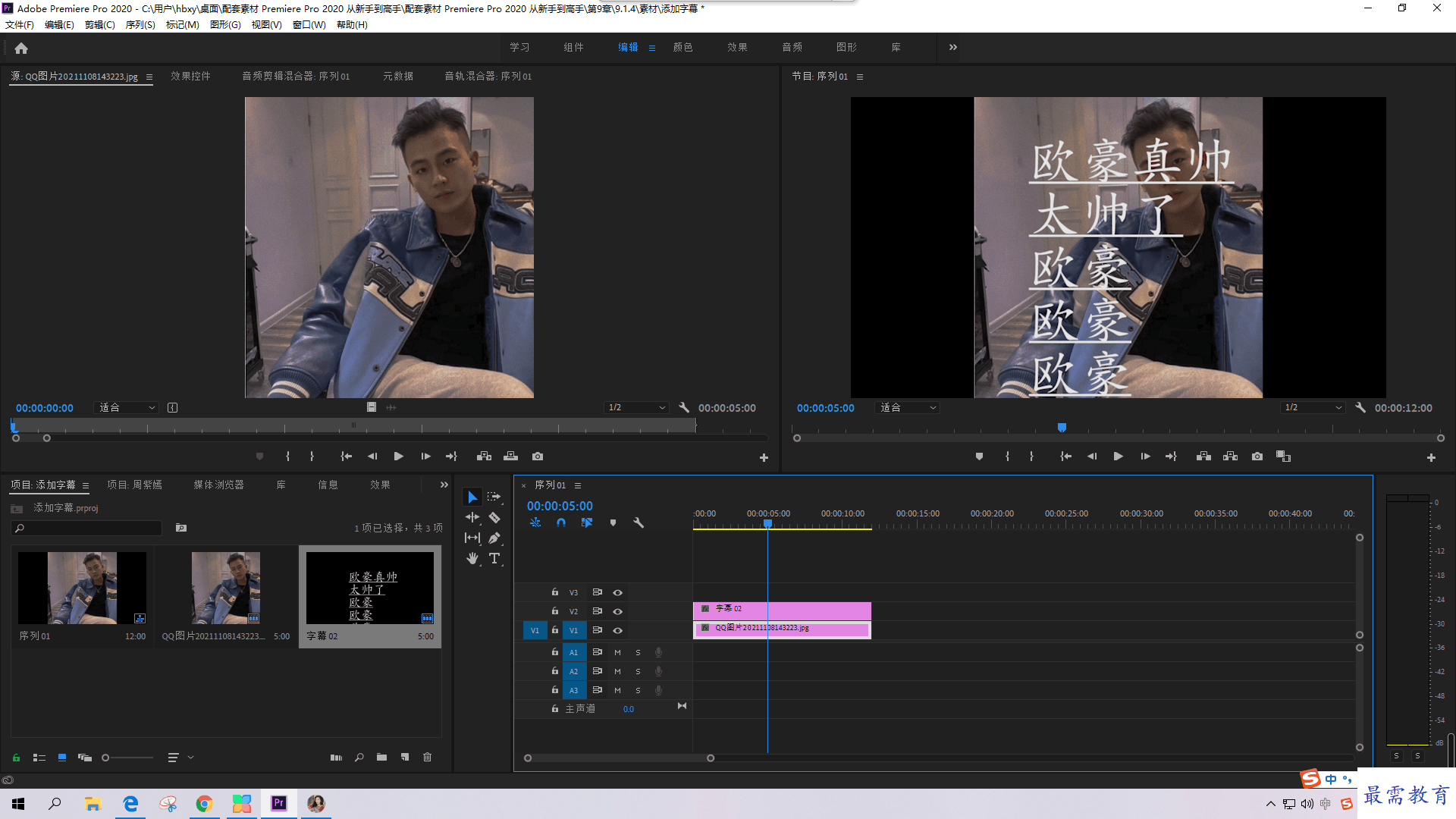Play in Program monitor

(x=1118, y=457)
